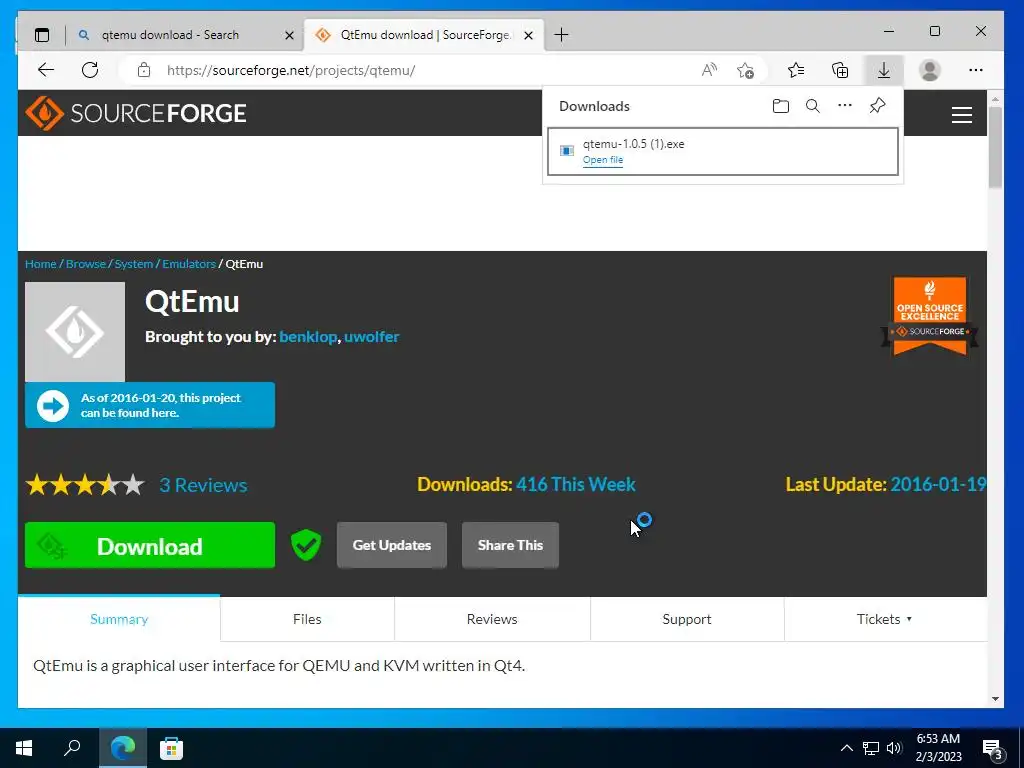
Task: Open Collections icon in toolbar
Action: tap(840, 70)
